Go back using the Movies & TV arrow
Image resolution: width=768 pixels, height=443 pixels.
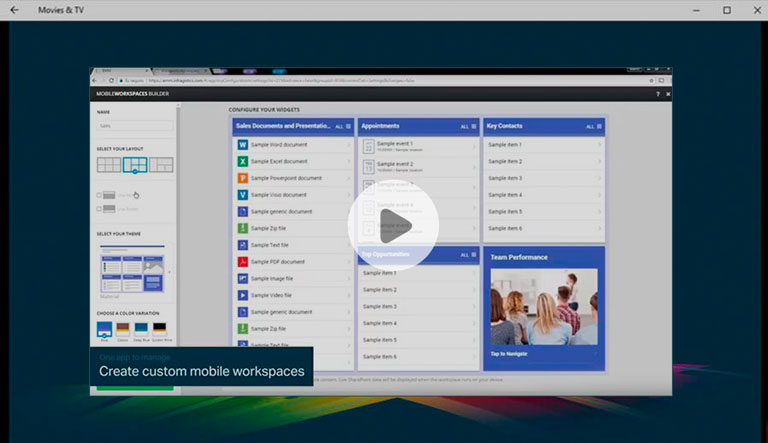[15, 10]
